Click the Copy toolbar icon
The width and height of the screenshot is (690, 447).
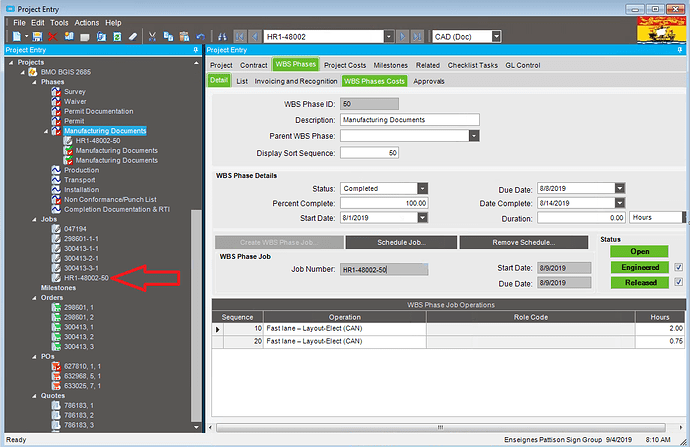168,37
